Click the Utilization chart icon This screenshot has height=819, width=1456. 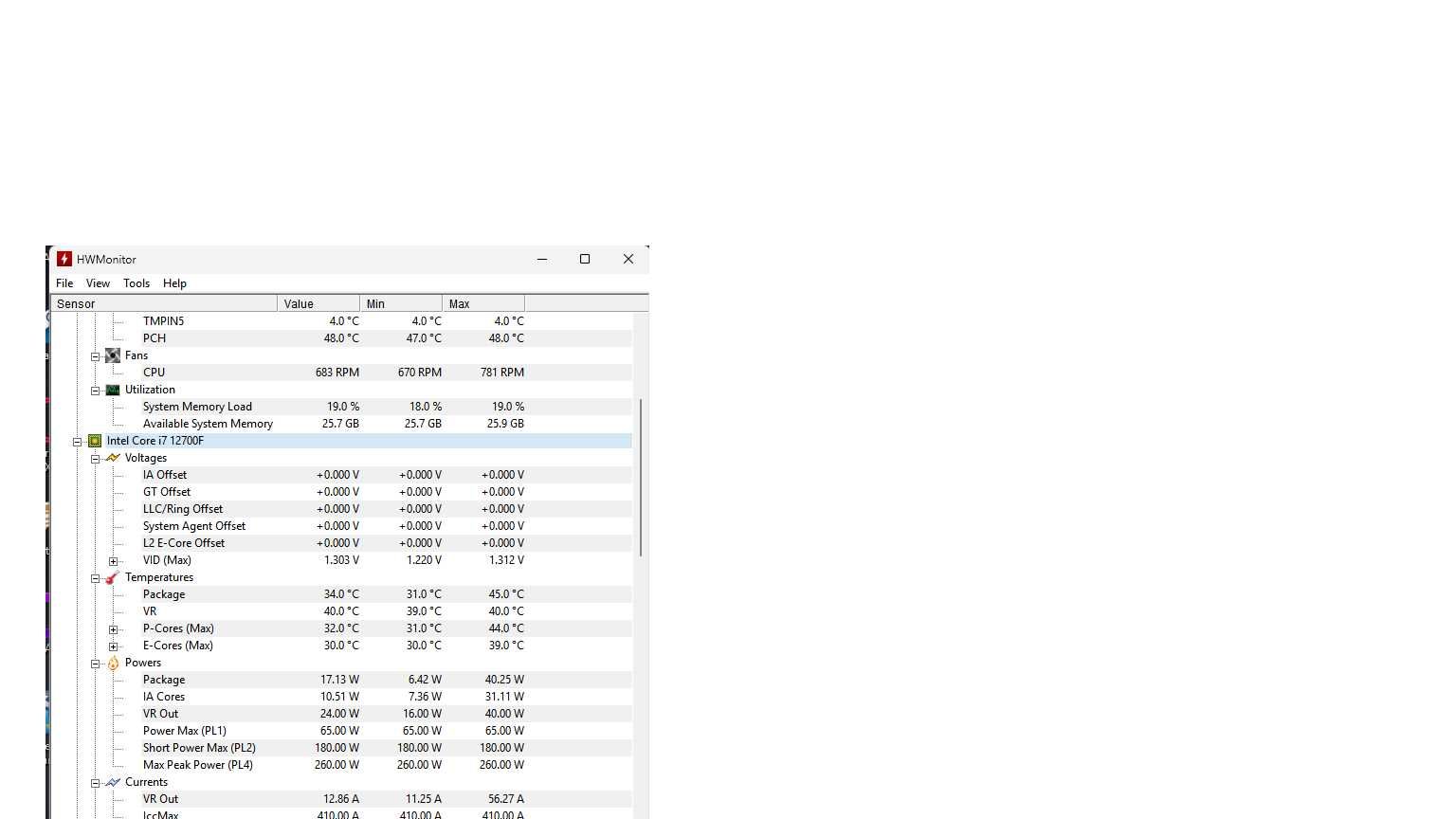113,390
